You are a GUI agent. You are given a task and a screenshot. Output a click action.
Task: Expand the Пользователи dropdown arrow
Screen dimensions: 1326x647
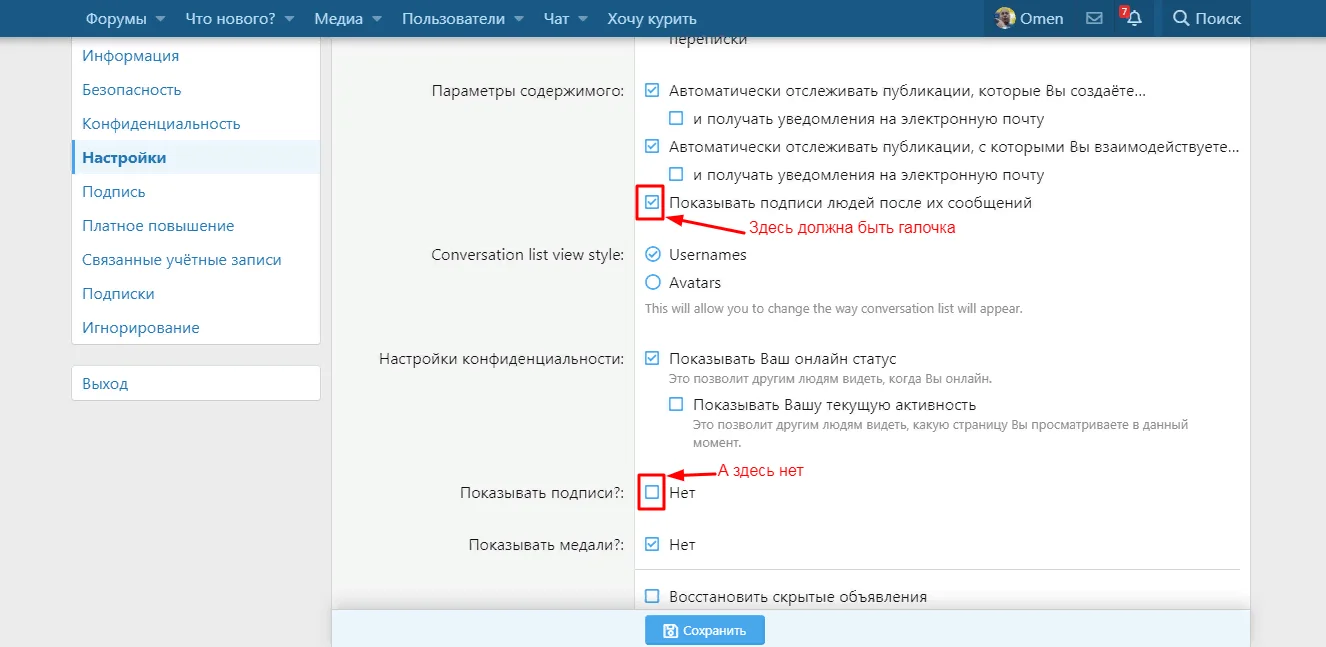[x=518, y=19]
